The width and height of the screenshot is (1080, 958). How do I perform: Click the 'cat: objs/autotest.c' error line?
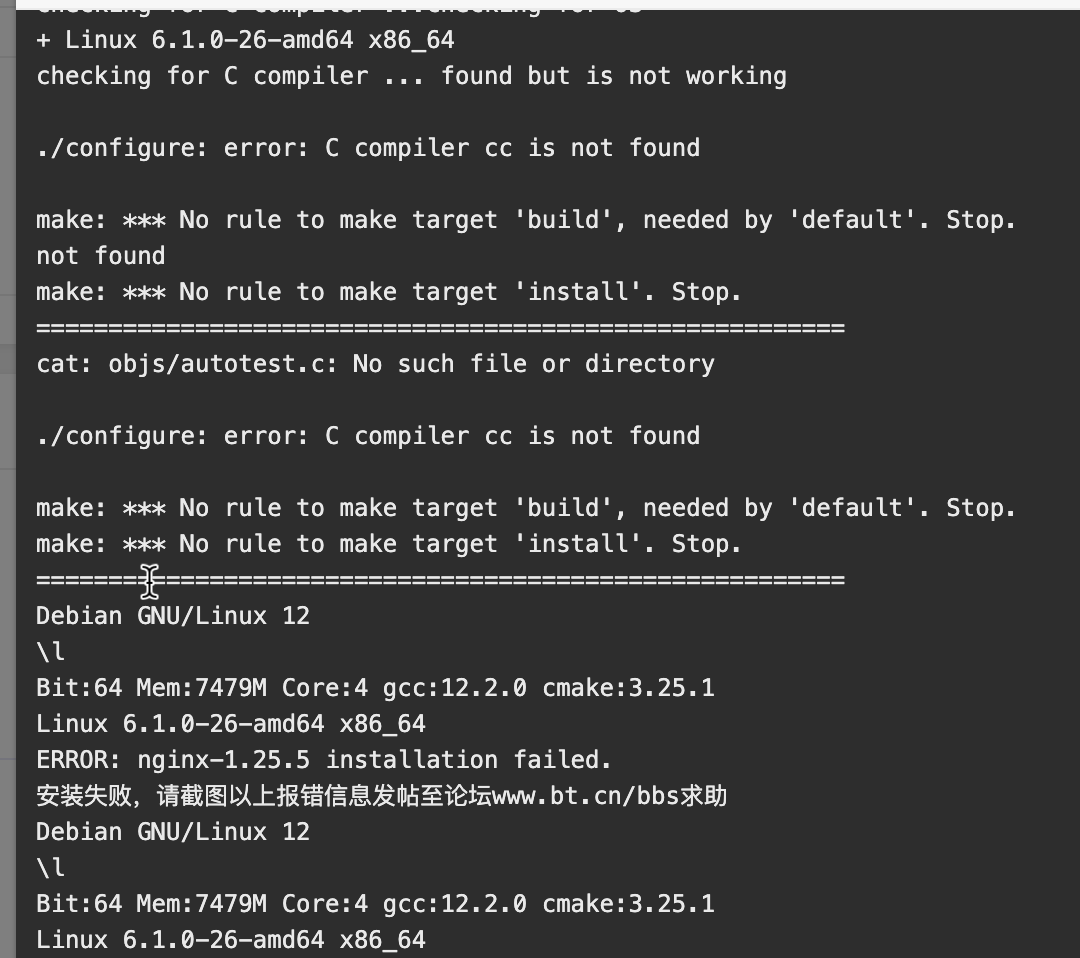click(x=375, y=364)
